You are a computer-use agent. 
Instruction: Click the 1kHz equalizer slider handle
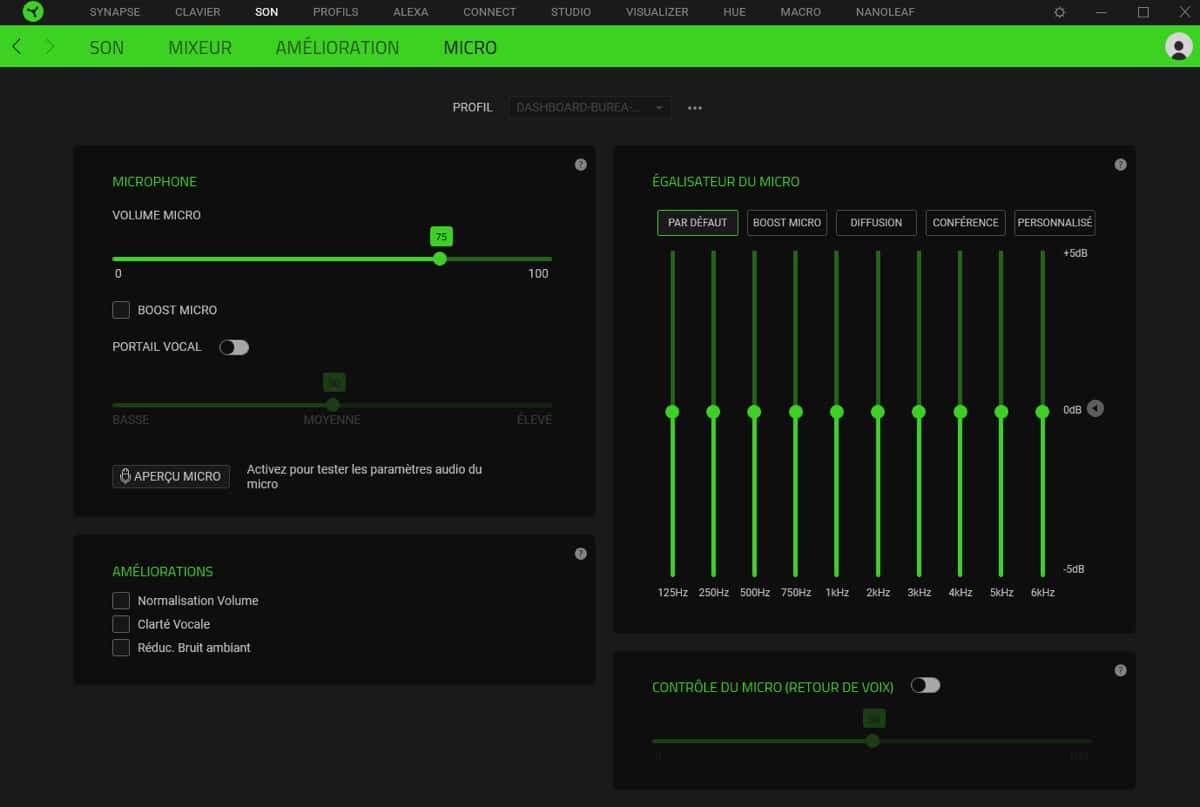pyautogui.click(x=837, y=411)
